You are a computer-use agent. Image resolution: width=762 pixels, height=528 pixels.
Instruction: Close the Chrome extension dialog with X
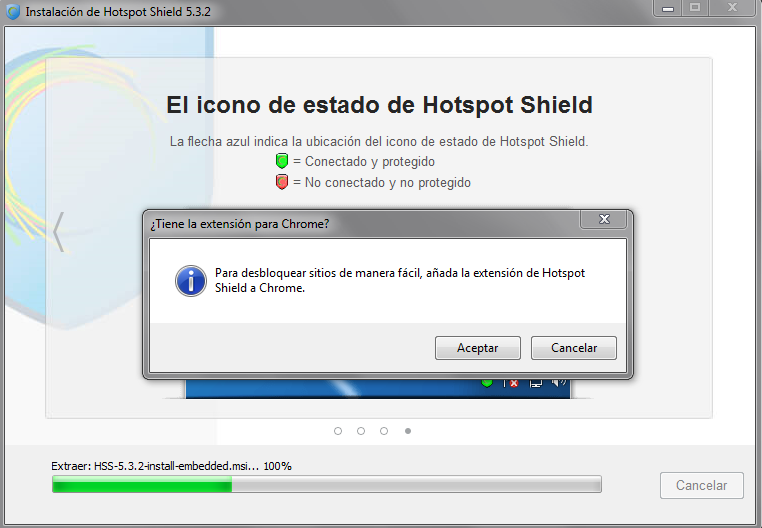(x=604, y=219)
